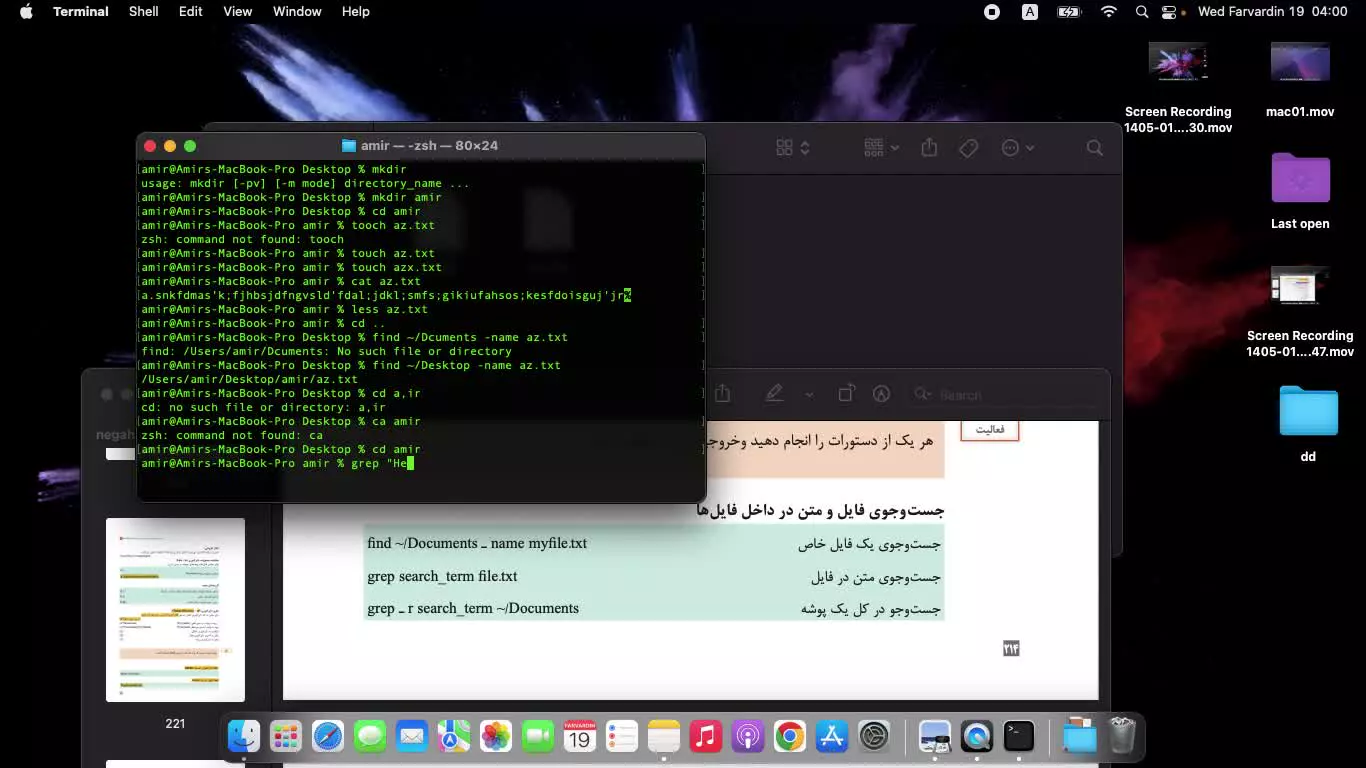Click the 'find ~/Desktop -name az.txt' terminal line
Image resolution: width=1366 pixels, height=768 pixels.
(x=351, y=365)
